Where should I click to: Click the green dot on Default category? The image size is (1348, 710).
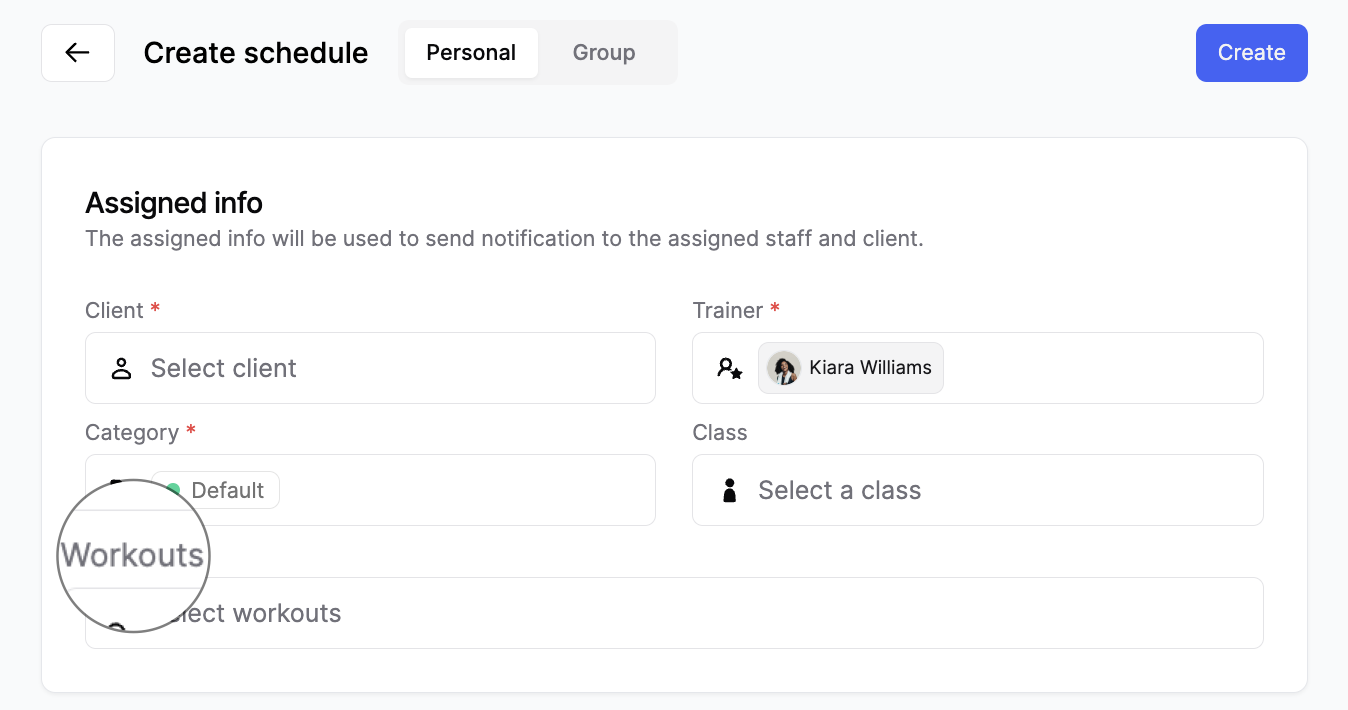tap(174, 490)
